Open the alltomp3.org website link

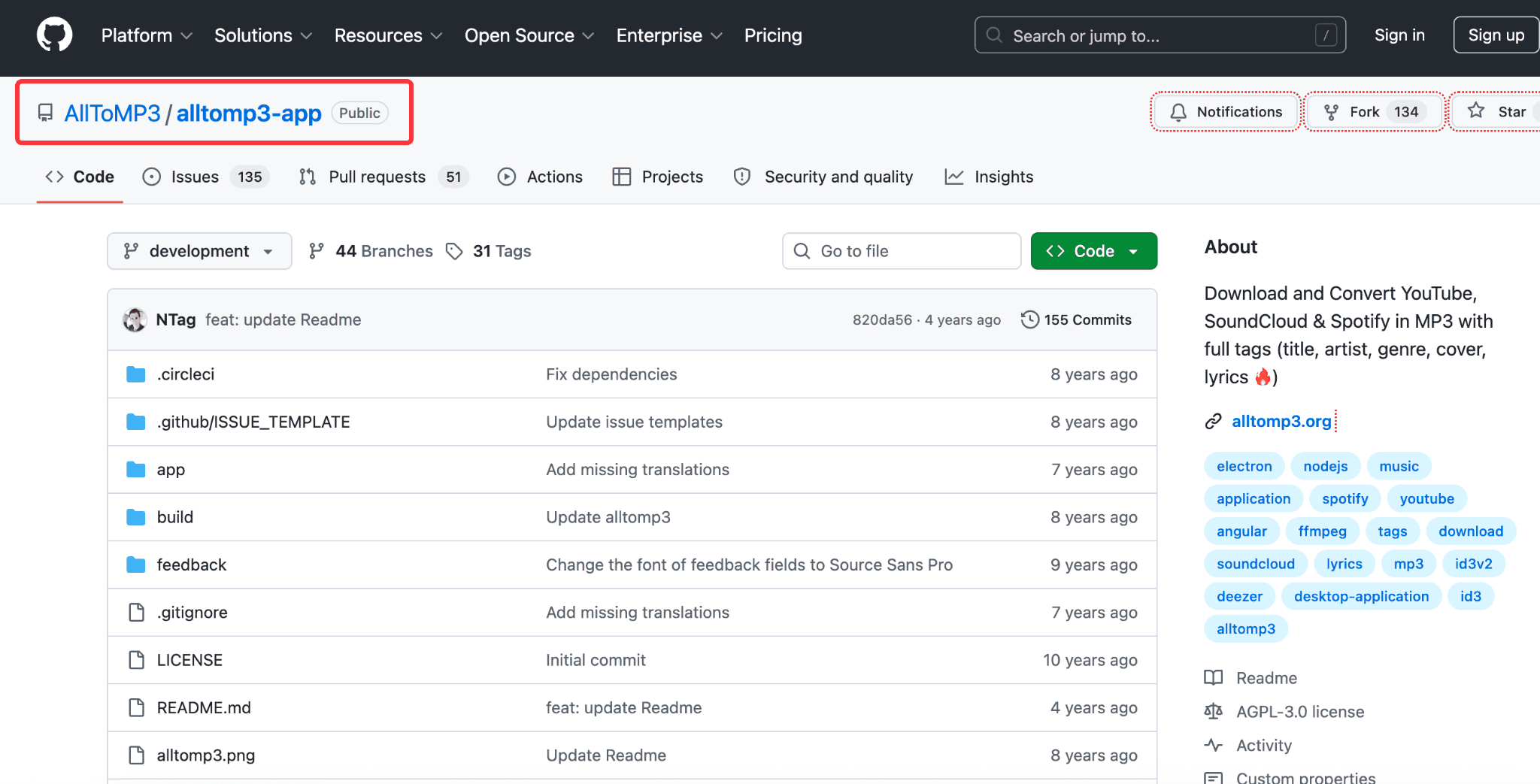pos(1281,422)
